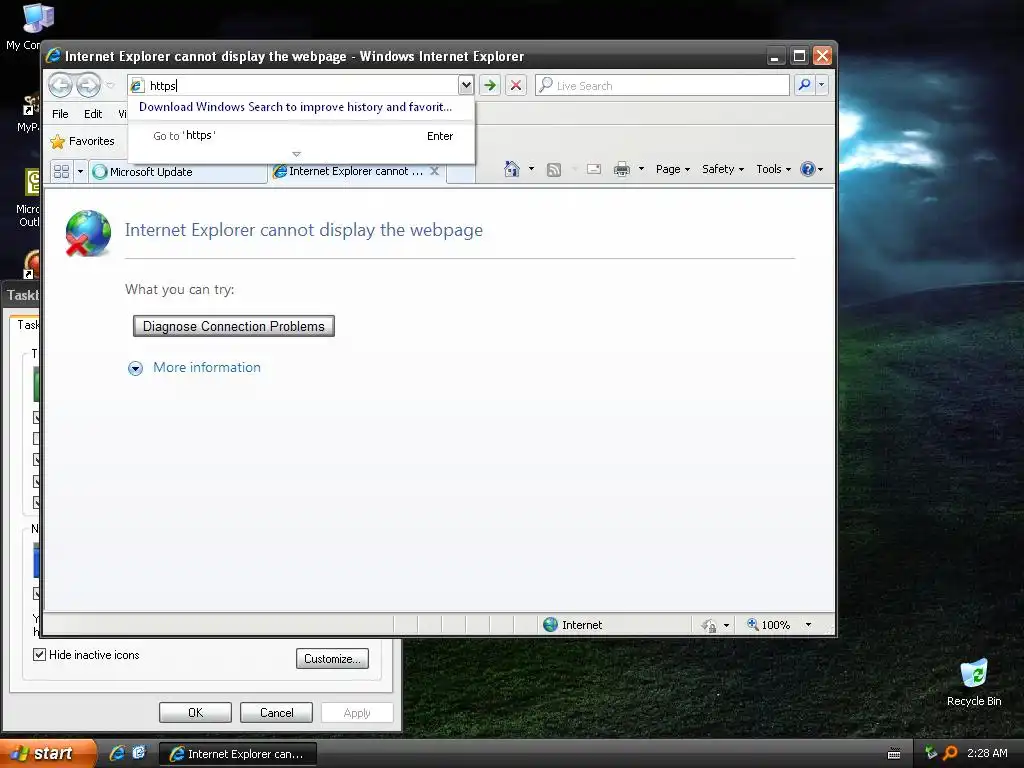The image size is (1024, 768).
Task: Open the Page menu
Action: [673, 169]
